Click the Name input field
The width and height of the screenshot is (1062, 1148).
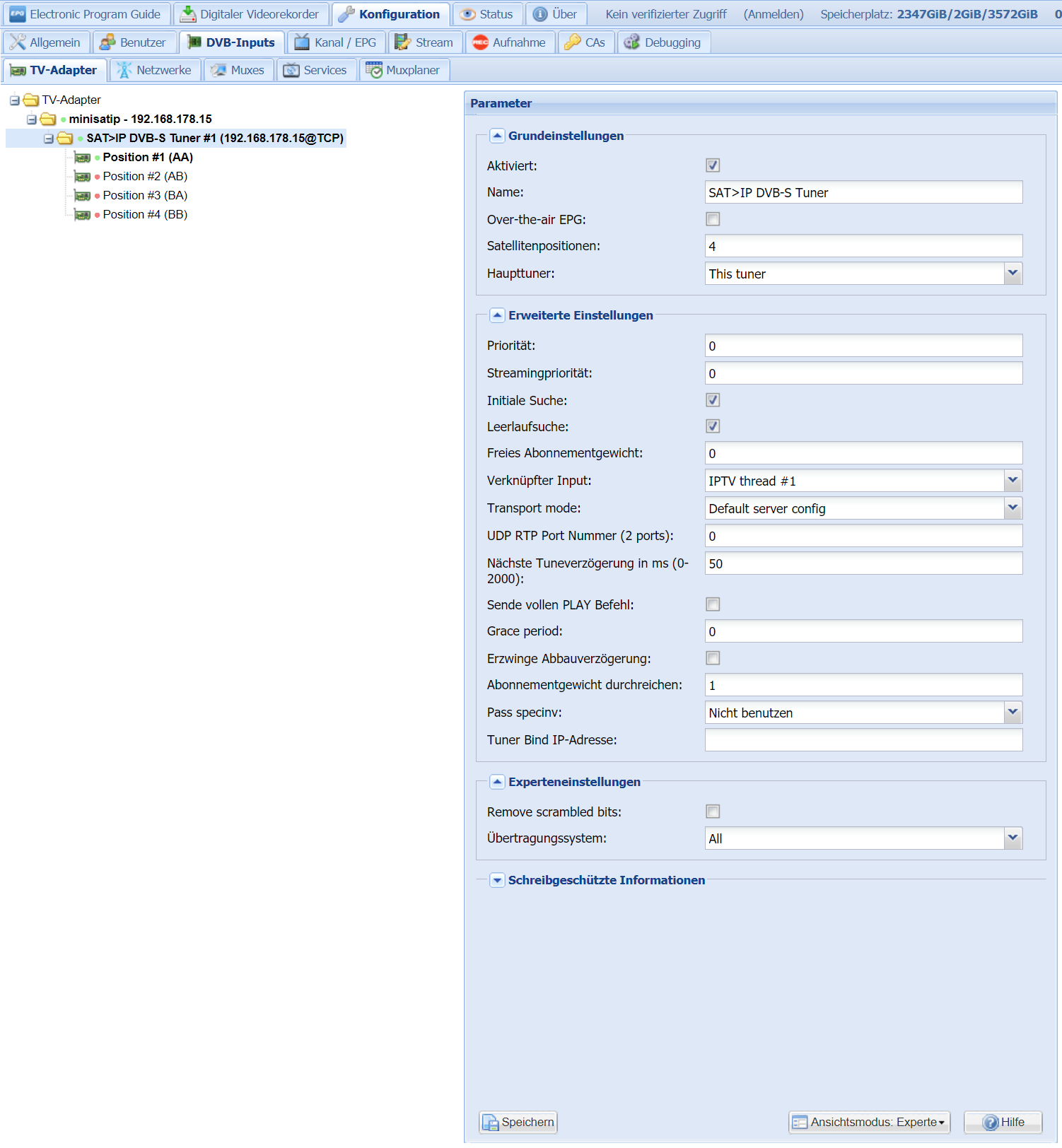tap(863, 192)
